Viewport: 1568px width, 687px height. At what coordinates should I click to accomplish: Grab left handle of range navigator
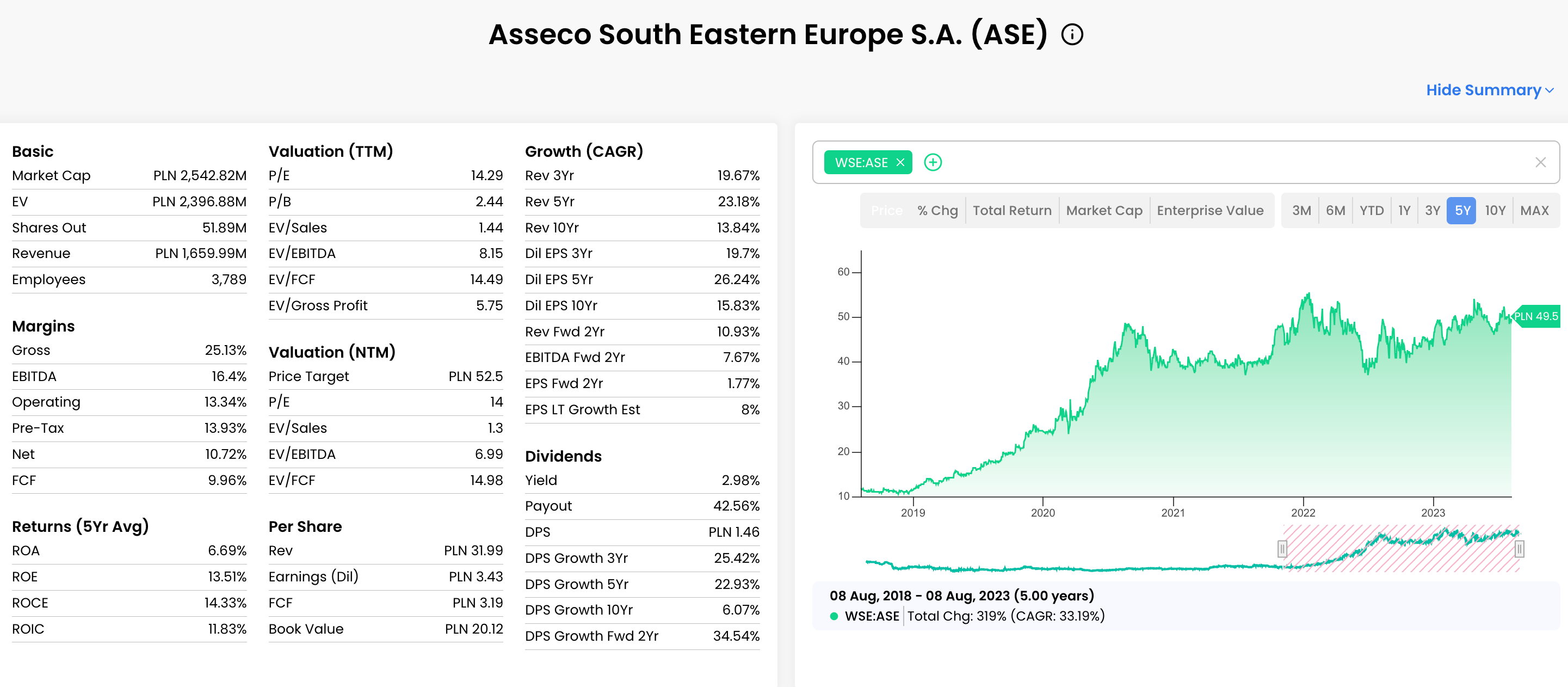pyautogui.click(x=1282, y=549)
